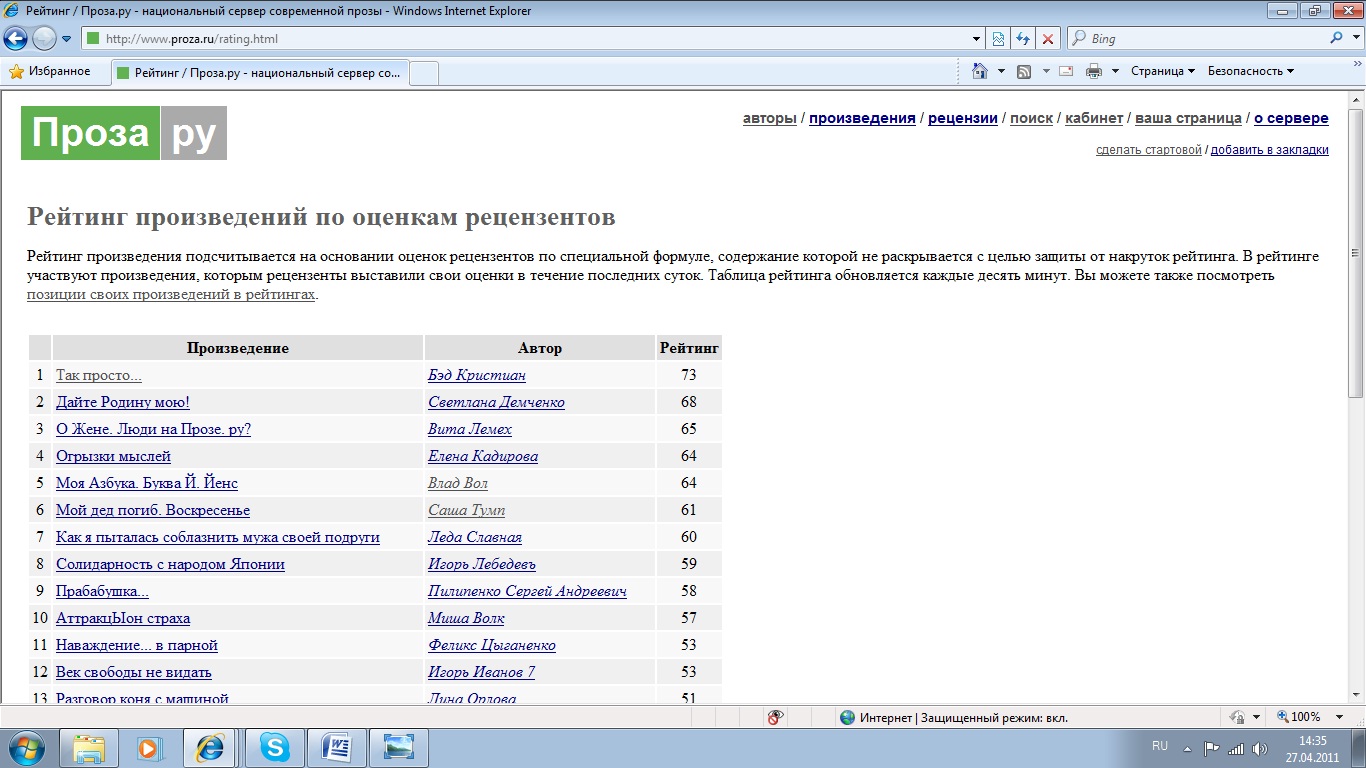
Task: Click the Home toolbar icon
Action: [980, 71]
